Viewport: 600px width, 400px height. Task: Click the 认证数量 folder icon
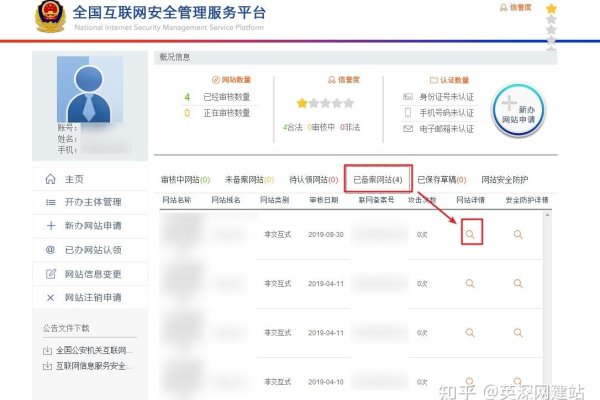click(434, 80)
